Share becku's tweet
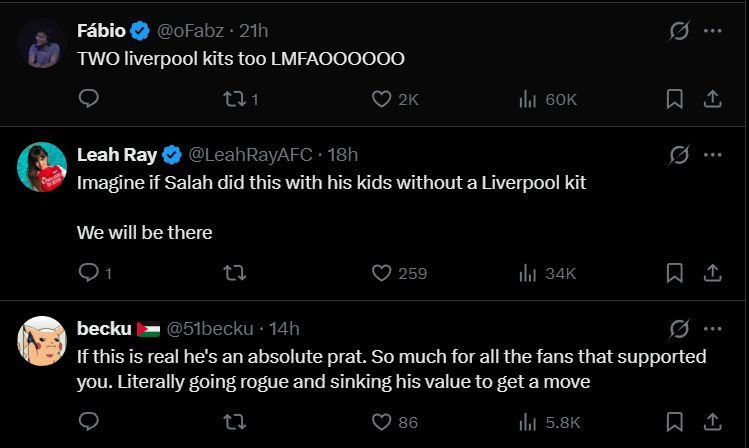Screen dimensions: 749x448 point(712,422)
